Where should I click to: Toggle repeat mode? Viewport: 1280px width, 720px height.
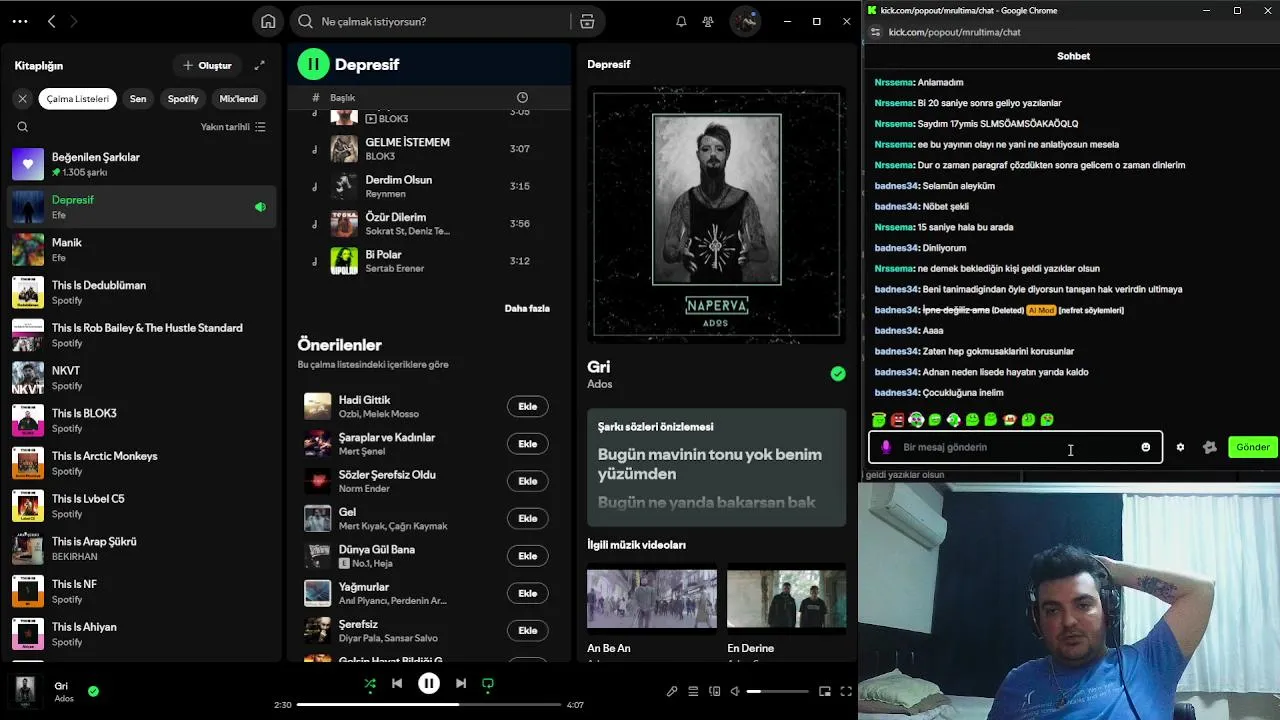488,684
